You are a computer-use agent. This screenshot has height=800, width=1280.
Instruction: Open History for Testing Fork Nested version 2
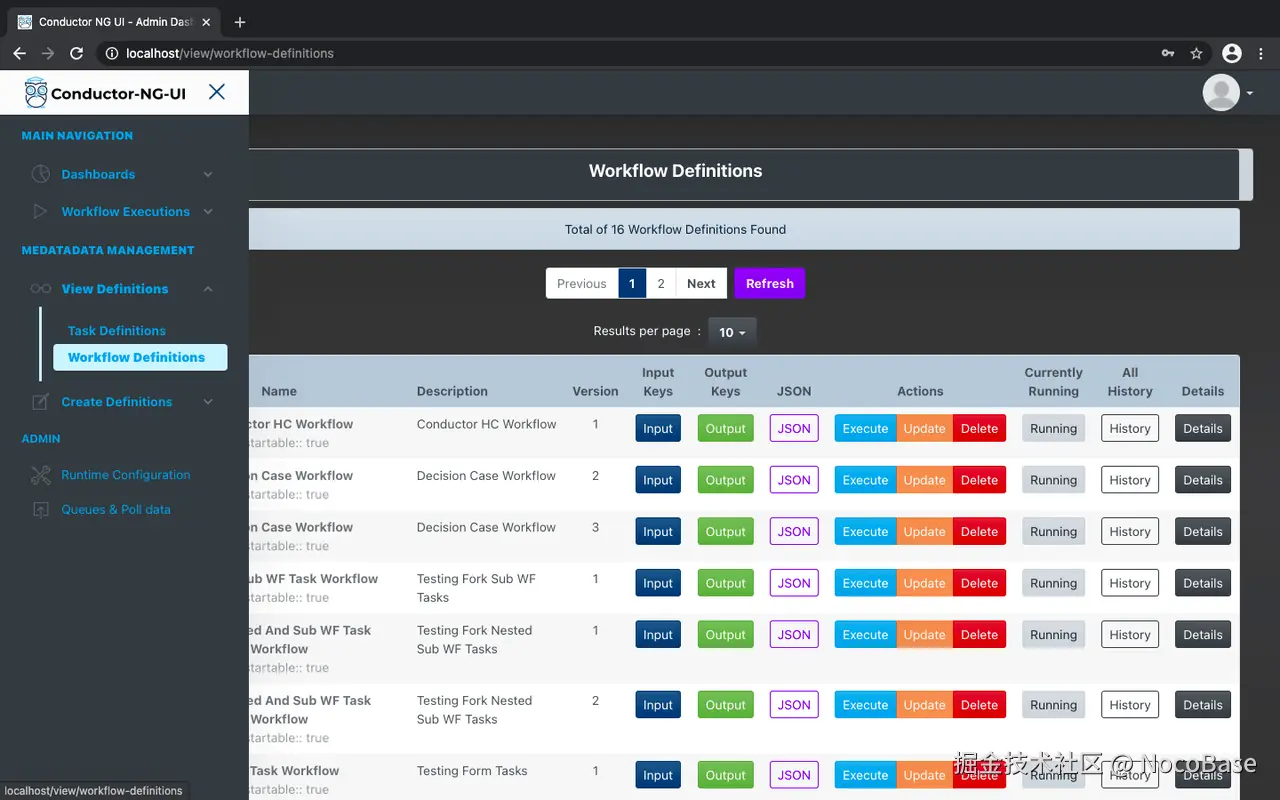tap(1130, 706)
